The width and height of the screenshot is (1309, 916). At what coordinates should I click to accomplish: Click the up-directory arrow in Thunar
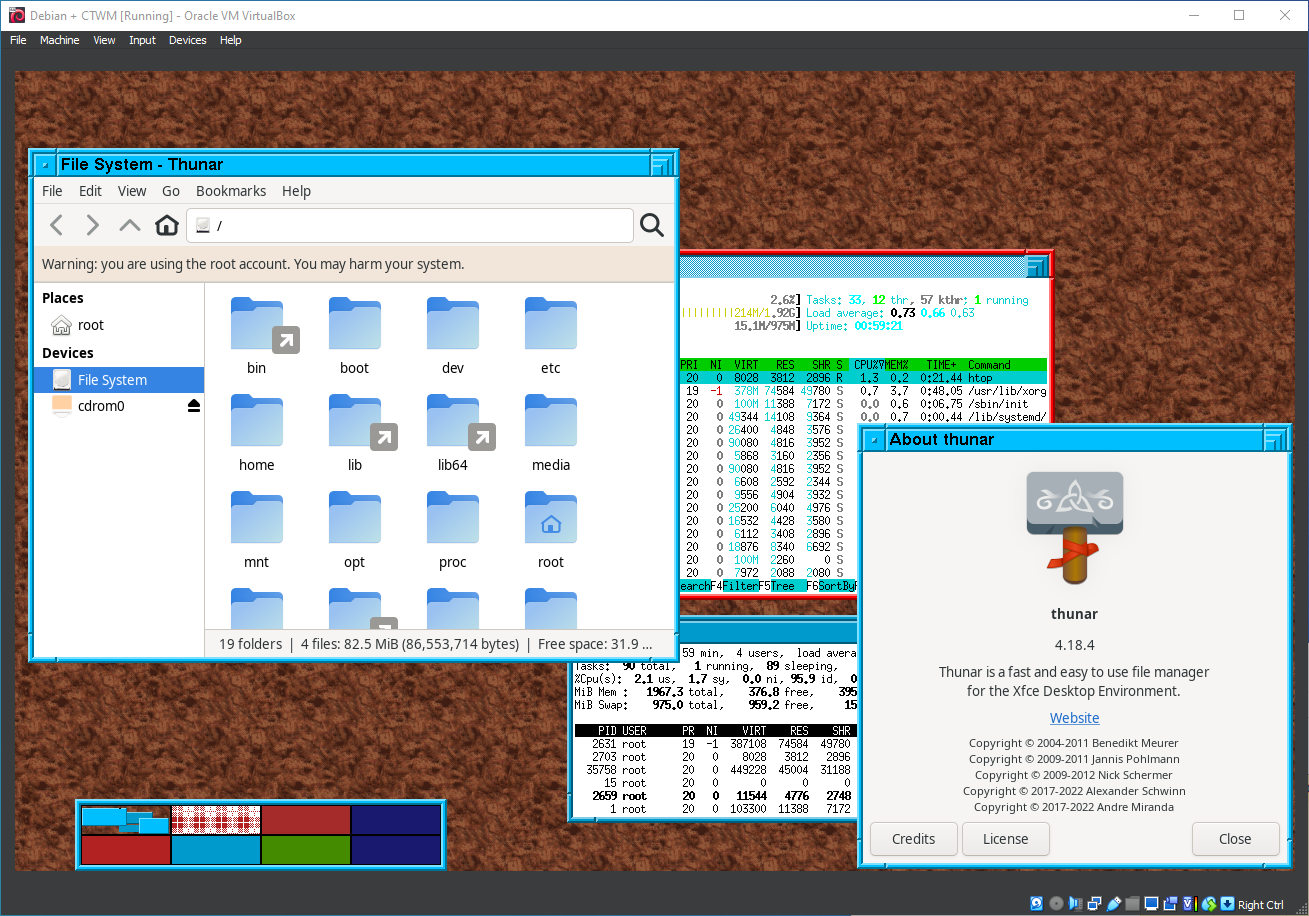point(129,225)
